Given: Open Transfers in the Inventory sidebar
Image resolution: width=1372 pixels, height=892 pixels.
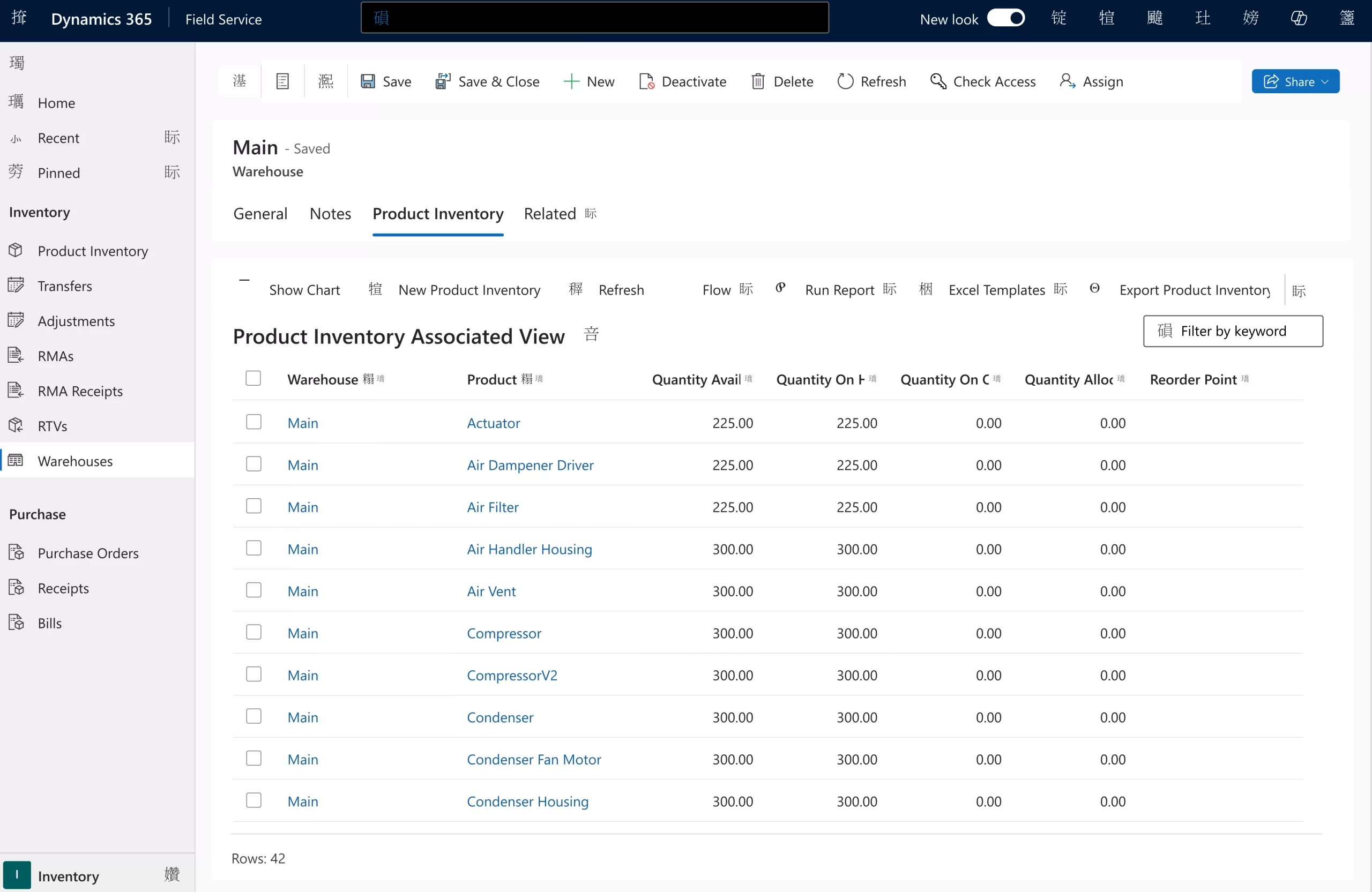Looking at the screenshot, I should 64,286.
